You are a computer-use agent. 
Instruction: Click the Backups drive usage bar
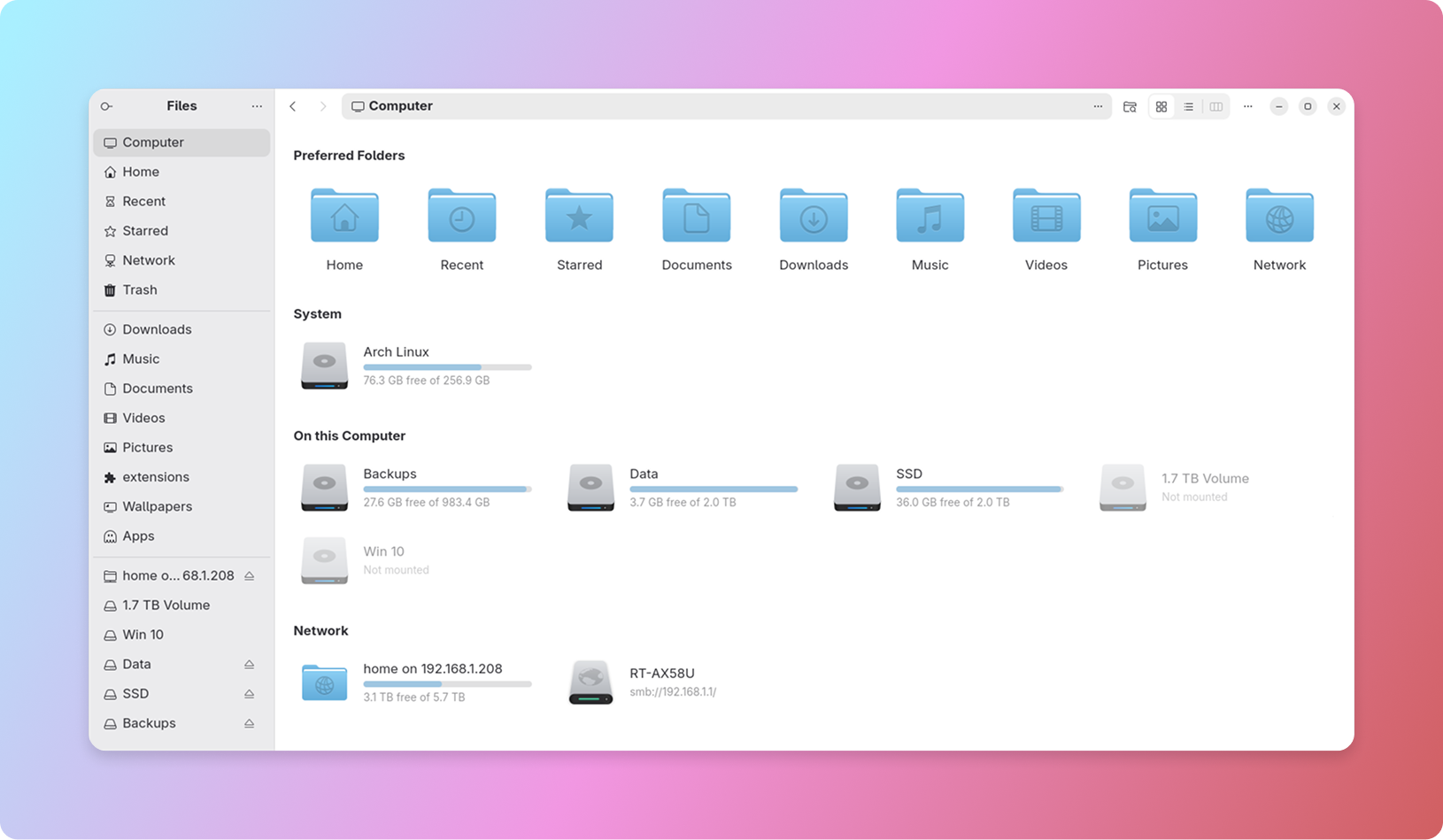point(447,489)
